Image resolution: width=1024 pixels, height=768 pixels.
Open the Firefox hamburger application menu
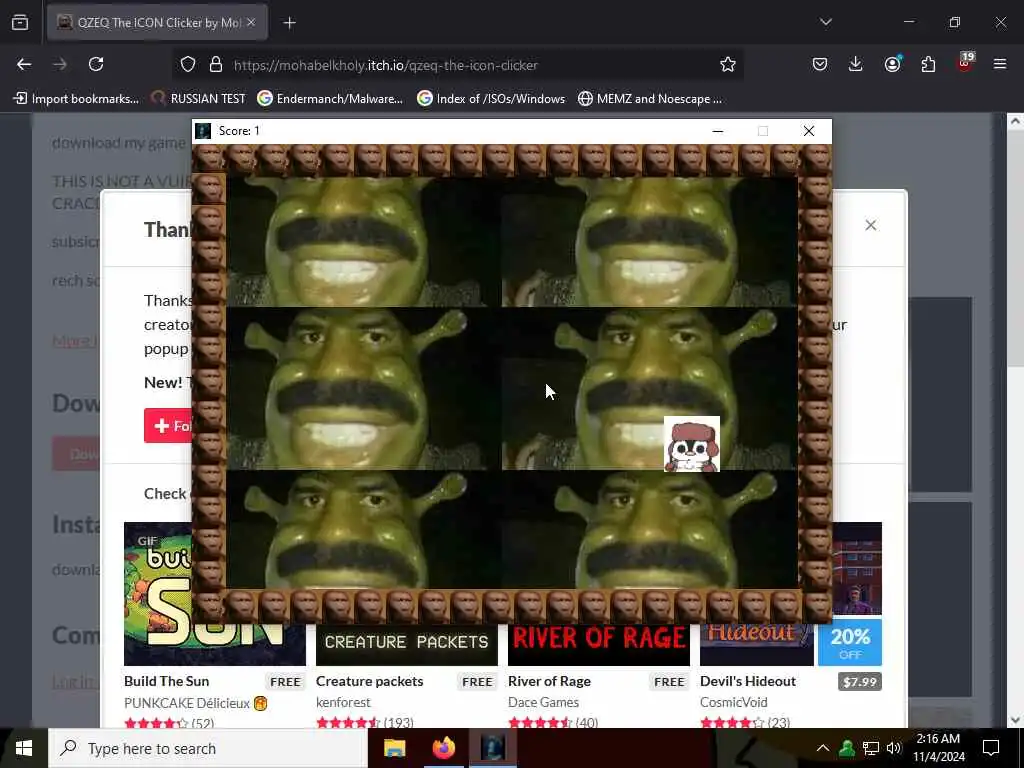pyautogui.click(x=1000, y=64)
